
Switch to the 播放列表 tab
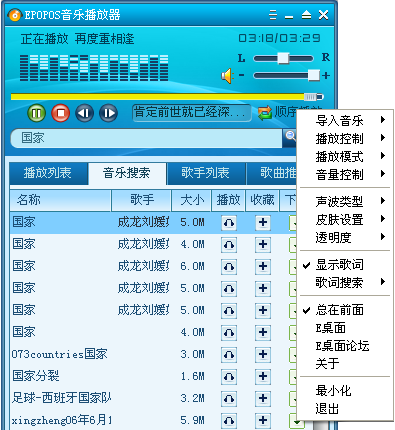(48, 173)
